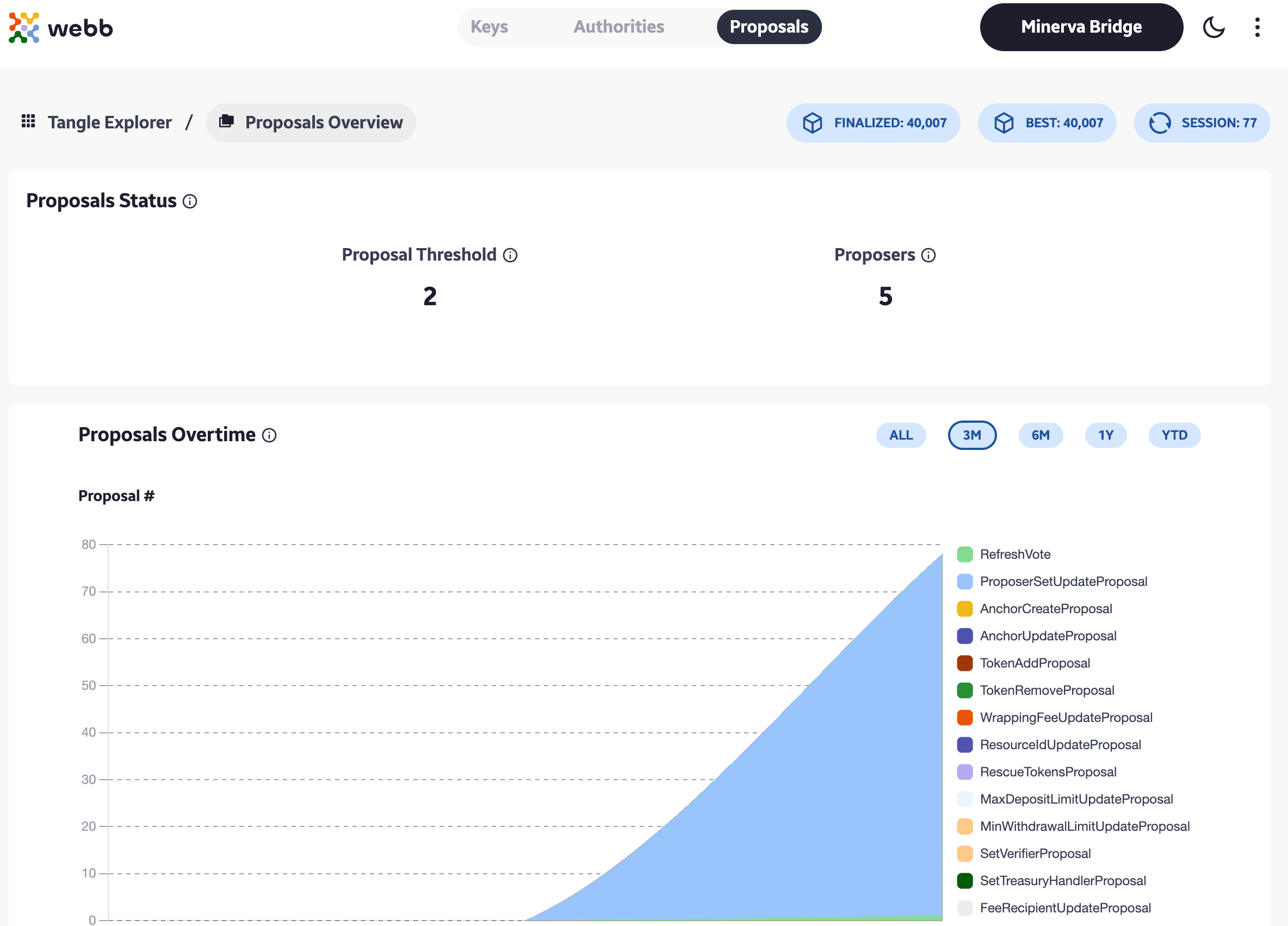Screen dimensions: 1288x926
Task: Click the Tangle Explorer grid icon
Action: click(28, 121)
